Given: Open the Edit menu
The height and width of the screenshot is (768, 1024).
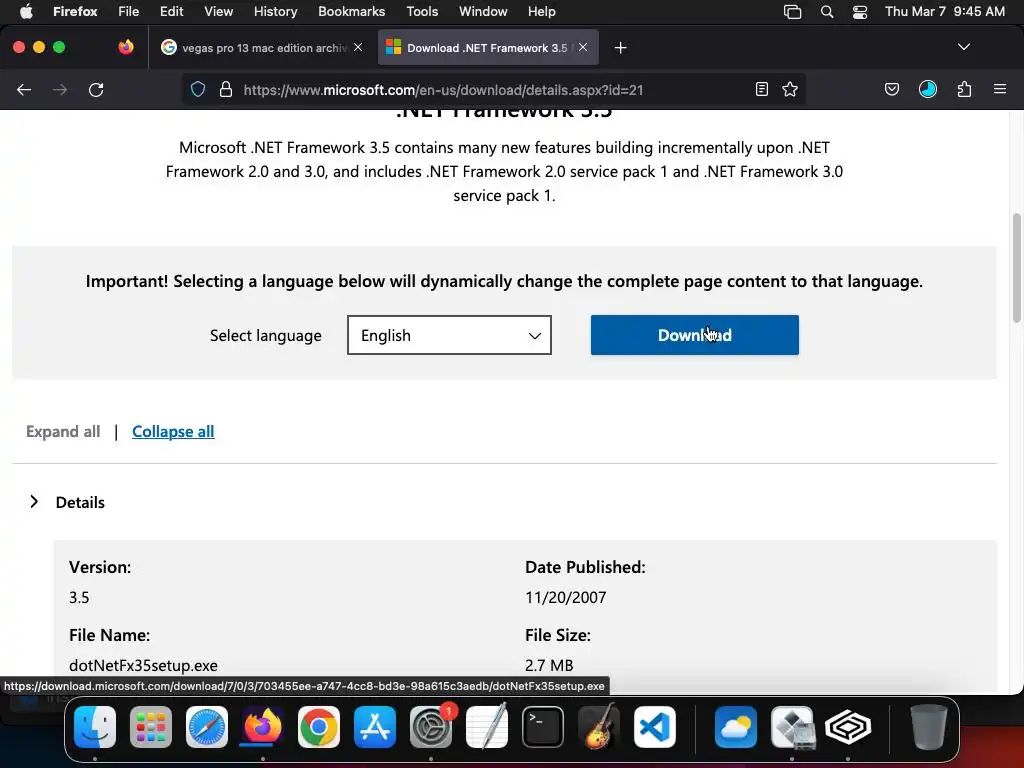Looking at the screenshot, I should [x=172, y=12].
